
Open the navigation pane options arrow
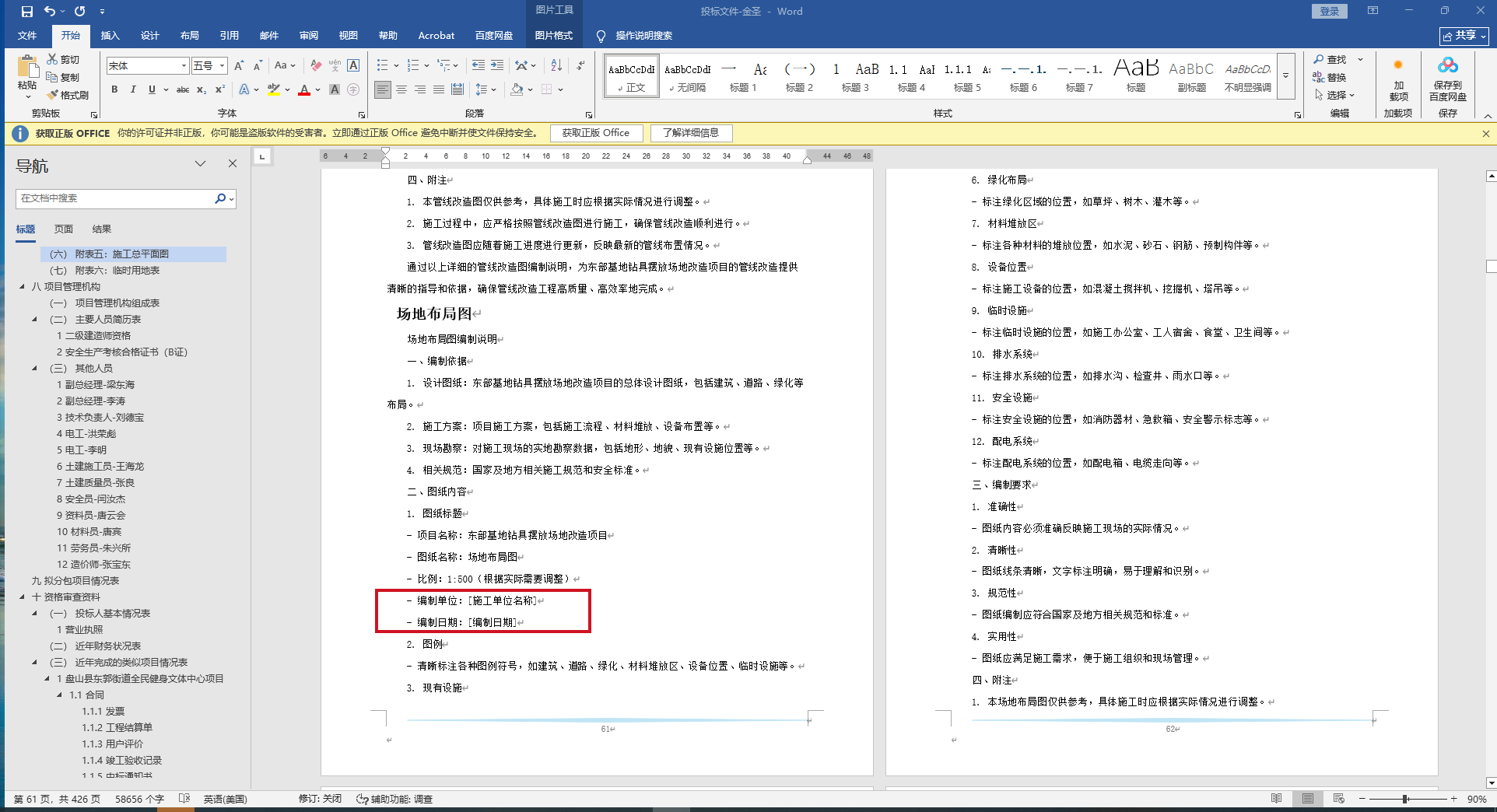200,163
